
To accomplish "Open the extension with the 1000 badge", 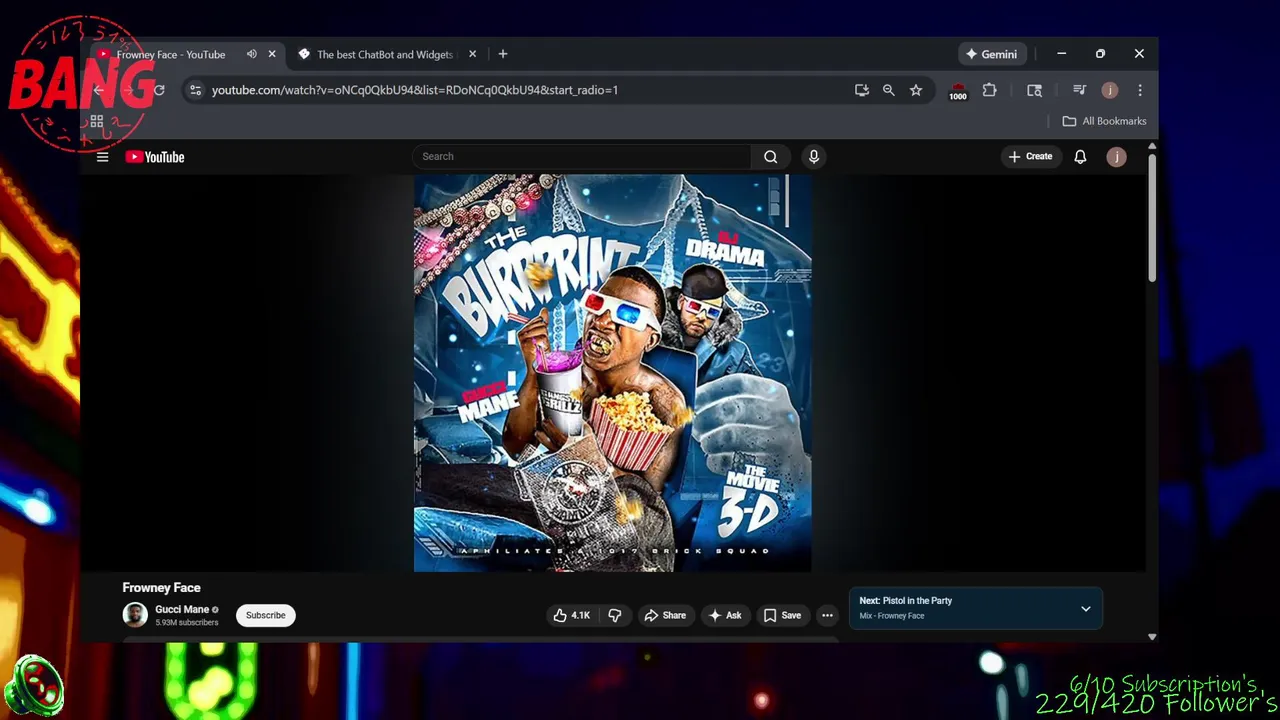I will click(958, 91).
